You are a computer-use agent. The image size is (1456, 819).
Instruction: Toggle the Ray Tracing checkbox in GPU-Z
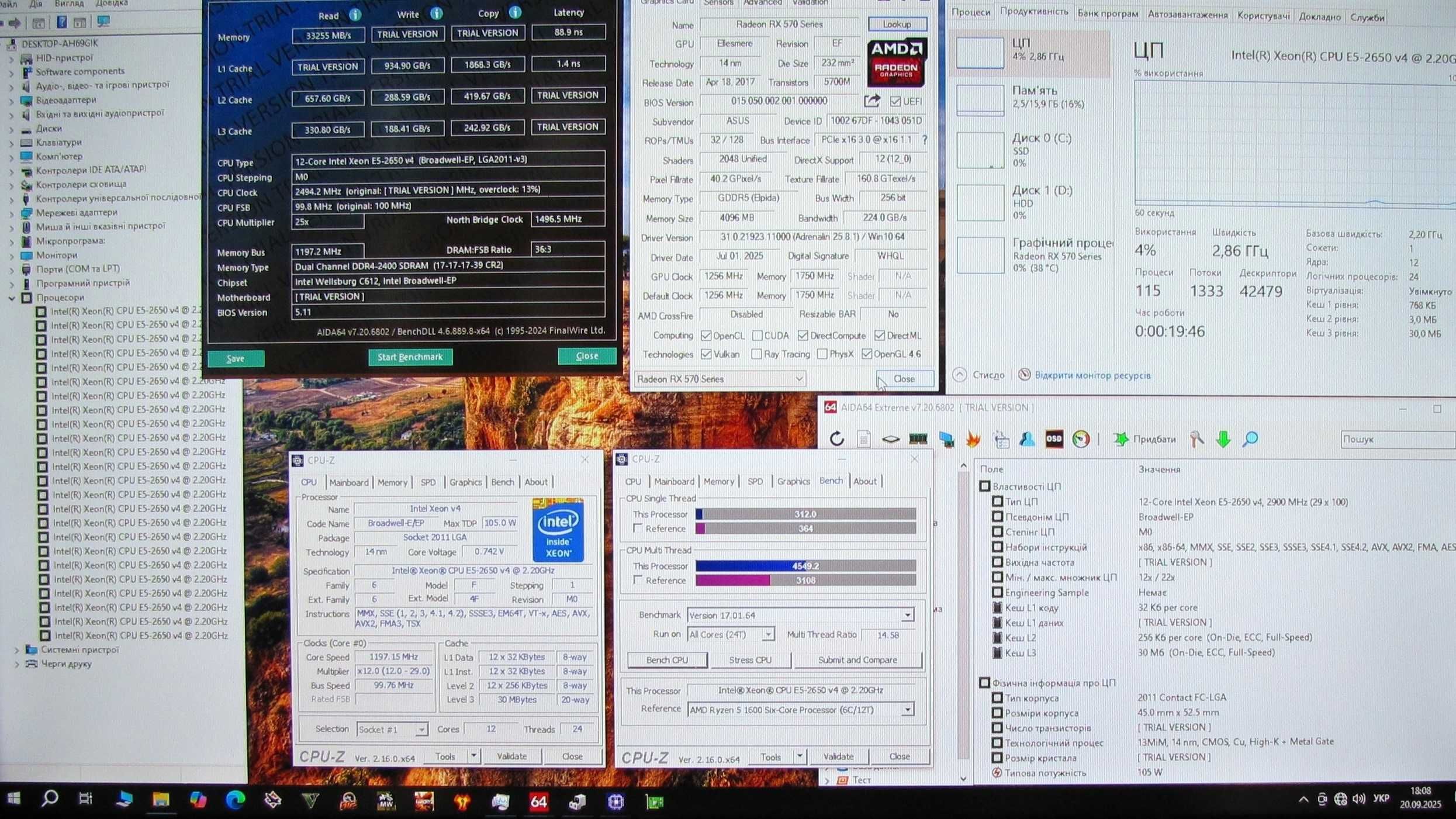click(756, 354)
